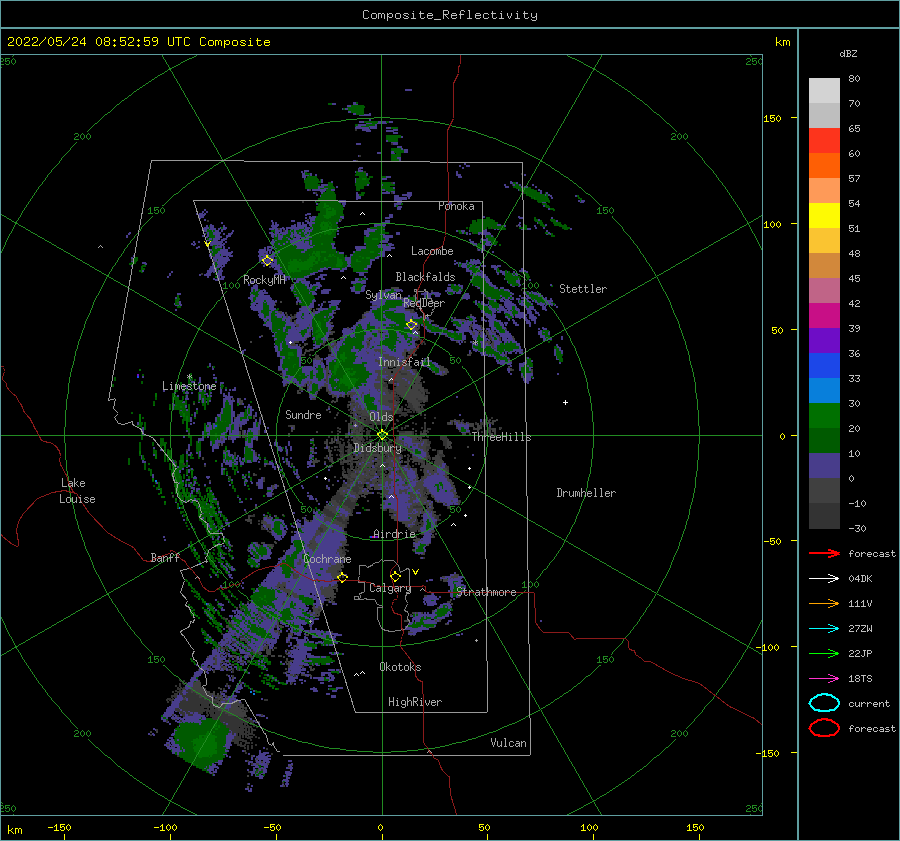Click the Okotoks label
This screenshot has height=841, width=900.
[x=400, y=667]
